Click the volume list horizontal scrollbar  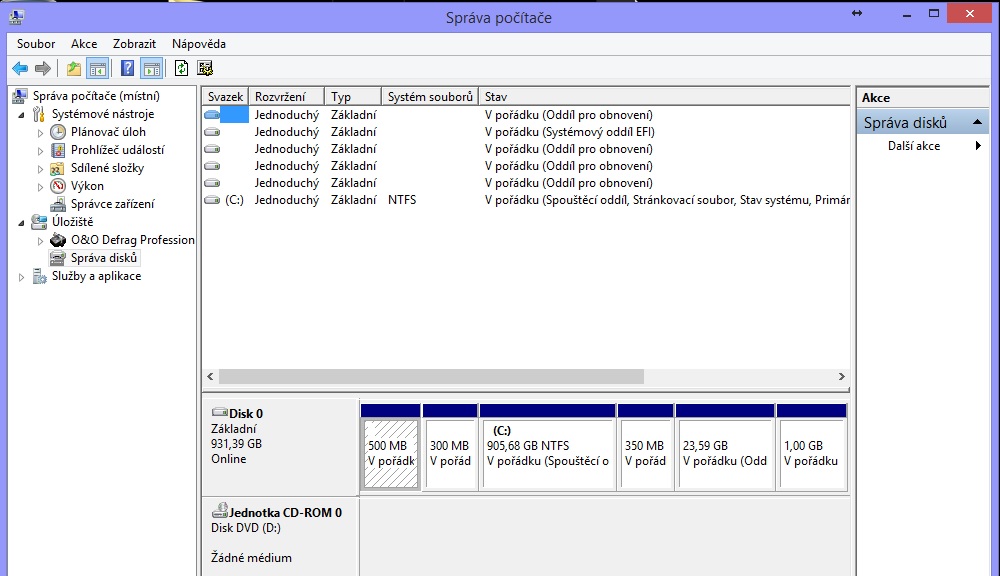(430, 377)
